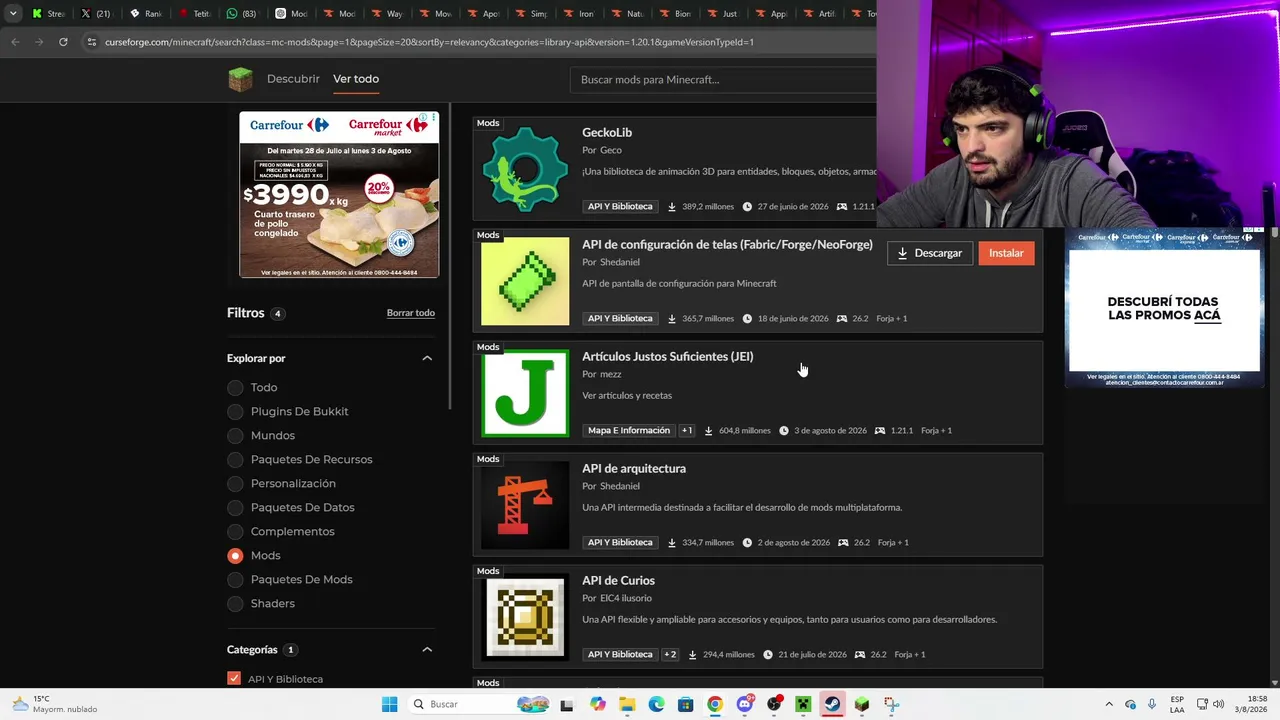The image size is (1280, 720).
Task: Click the Descargar button for Cloth Config
Action: click(930, 253)
